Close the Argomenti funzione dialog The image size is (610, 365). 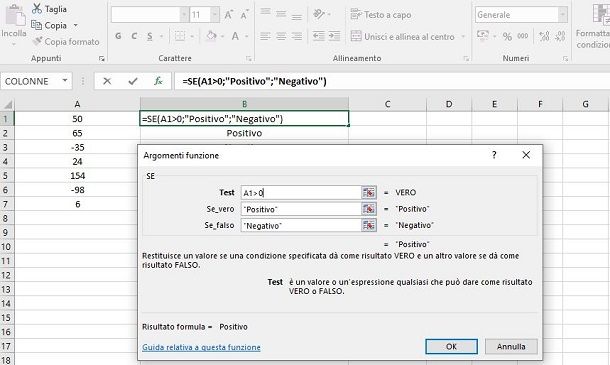526,155
